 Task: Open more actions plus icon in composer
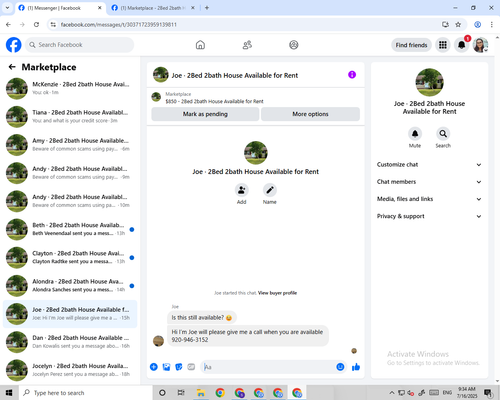(154, 367)
